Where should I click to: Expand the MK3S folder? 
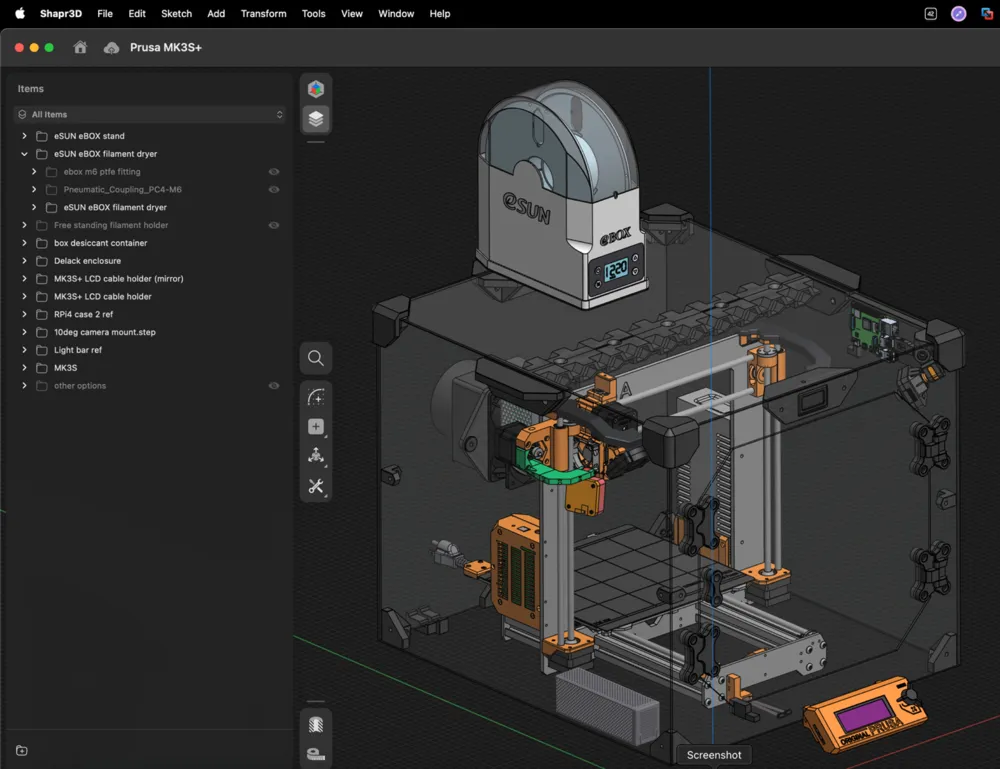coord(24,368)
